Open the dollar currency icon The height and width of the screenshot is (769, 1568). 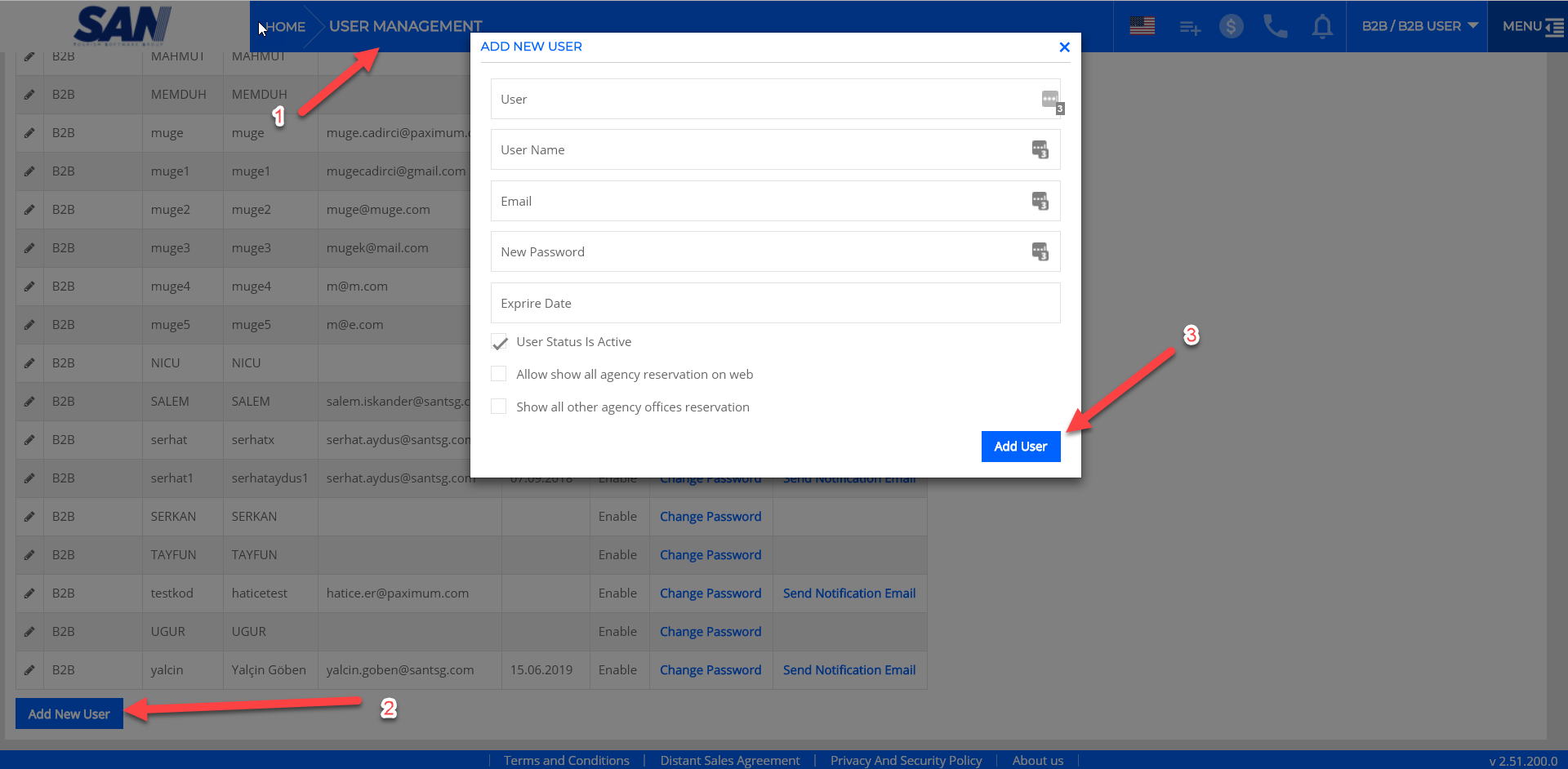click(1231, 26)
